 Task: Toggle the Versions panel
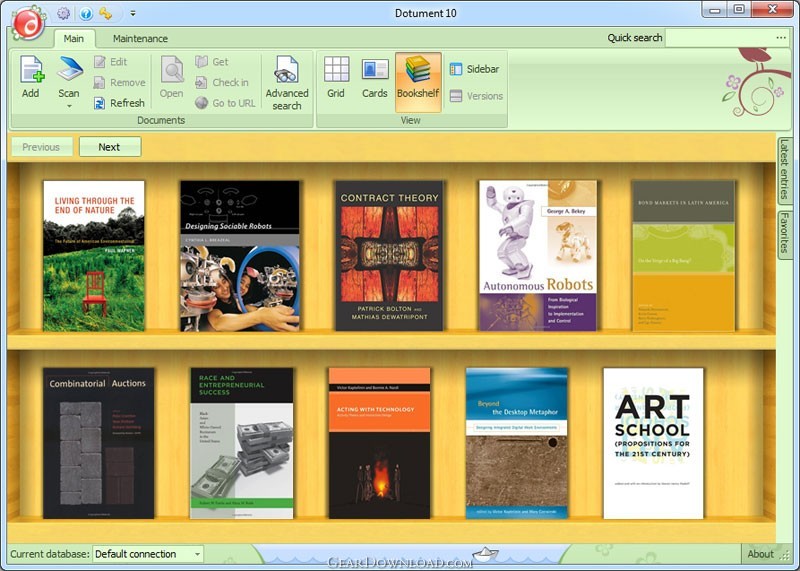tap(476, 96)
